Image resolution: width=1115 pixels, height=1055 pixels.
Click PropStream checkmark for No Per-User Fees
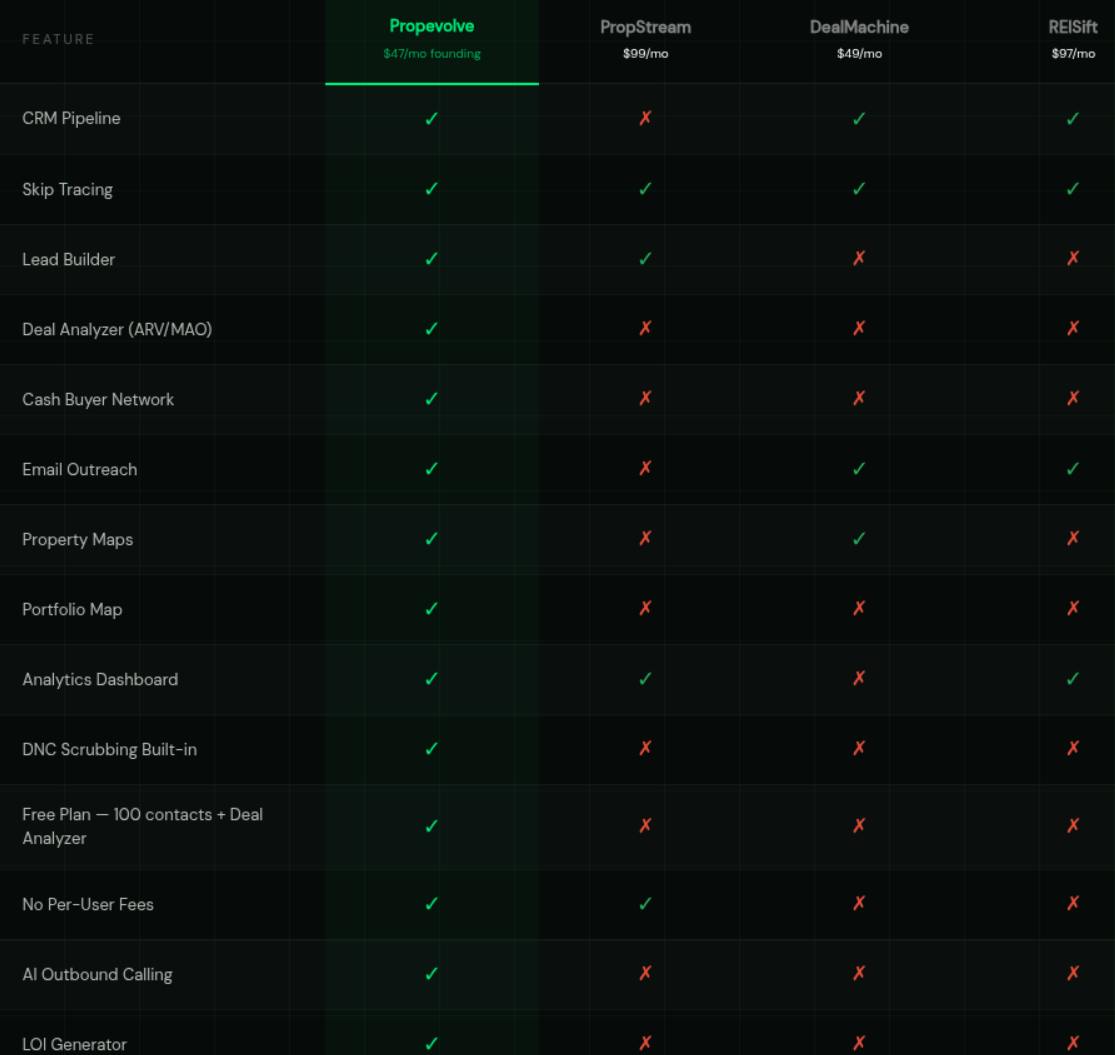click(x=645, y=904)
